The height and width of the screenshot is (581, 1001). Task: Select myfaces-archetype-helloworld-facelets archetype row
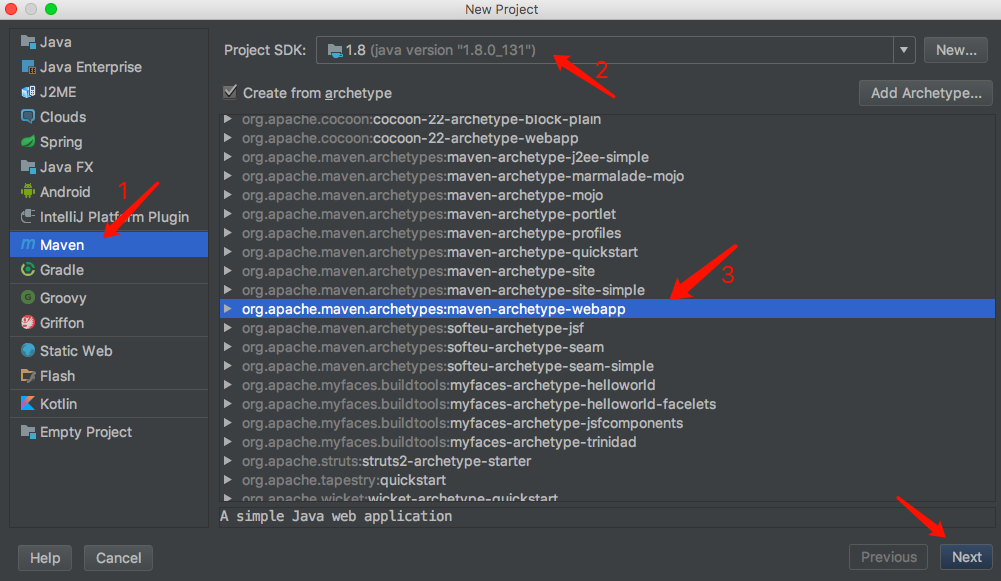click(x=607, y=404)
